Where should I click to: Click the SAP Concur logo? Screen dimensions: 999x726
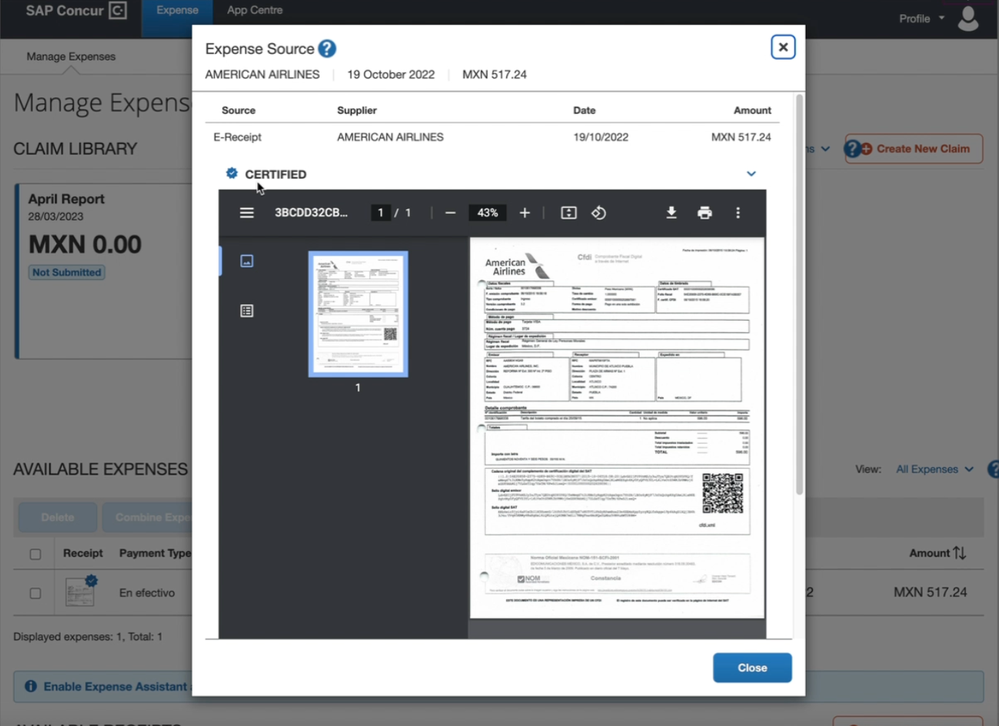tap(76, 11)
